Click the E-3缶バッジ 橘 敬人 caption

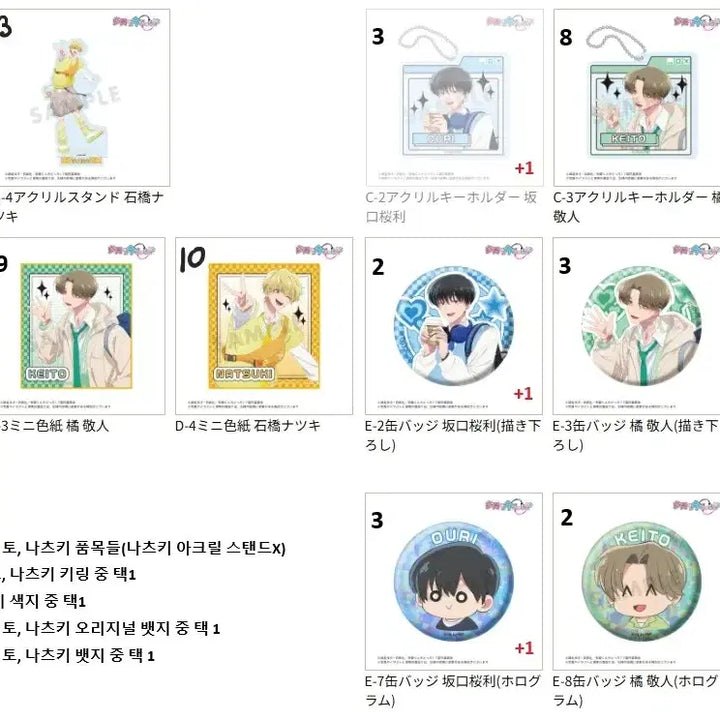tap(636, 435)
